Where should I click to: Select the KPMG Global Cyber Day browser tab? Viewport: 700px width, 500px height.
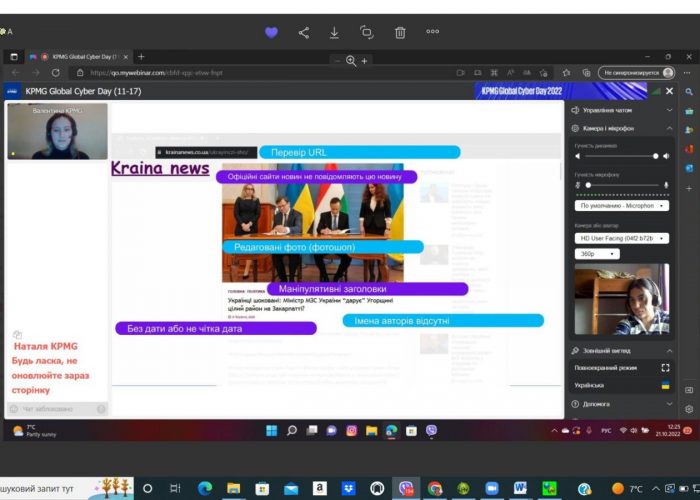pyautogui.click(x=79, y=57)
